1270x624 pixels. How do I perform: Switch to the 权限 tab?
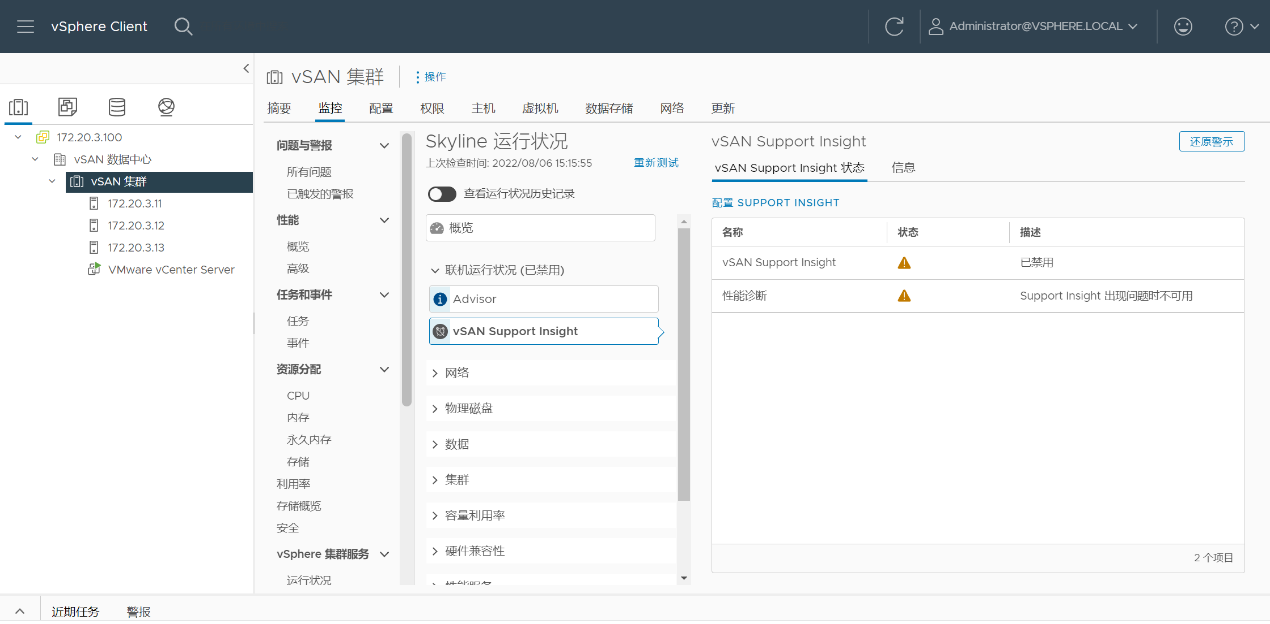tap(432, 108)
